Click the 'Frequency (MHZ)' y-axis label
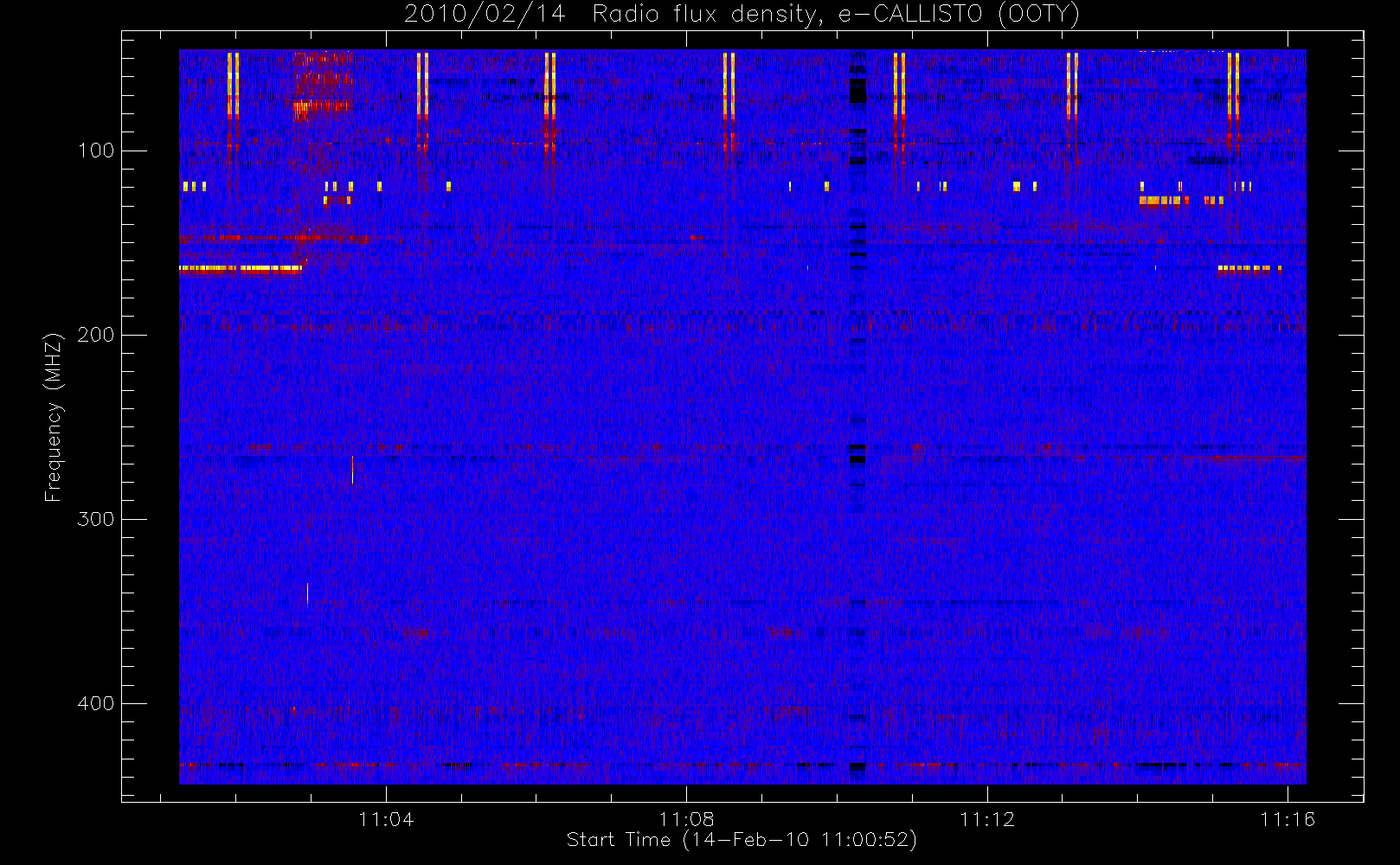The image size is (1400, 865). click(54, 417)
